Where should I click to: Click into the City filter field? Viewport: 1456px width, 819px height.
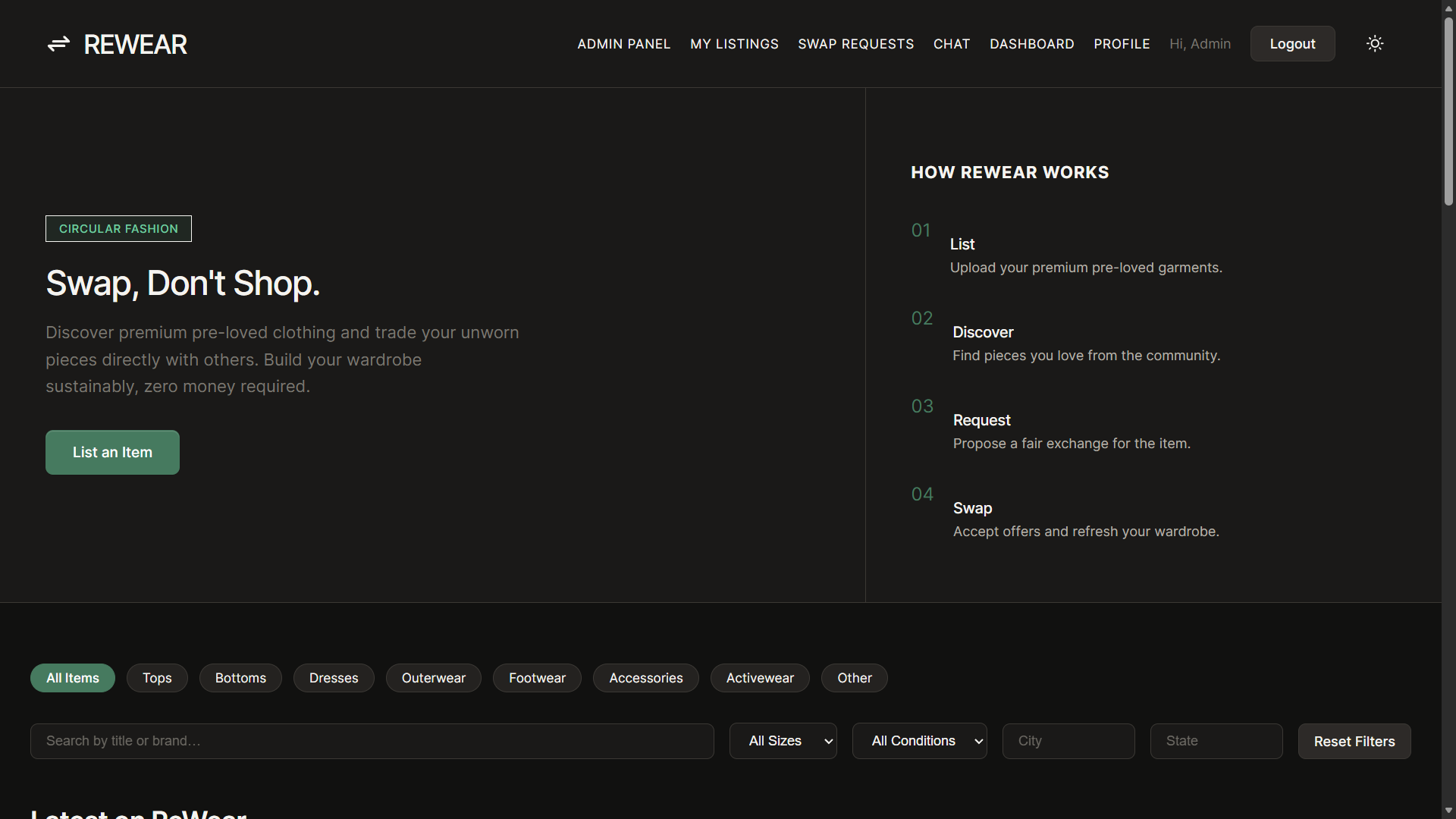pyautogui.click(x=1068, y=741)
